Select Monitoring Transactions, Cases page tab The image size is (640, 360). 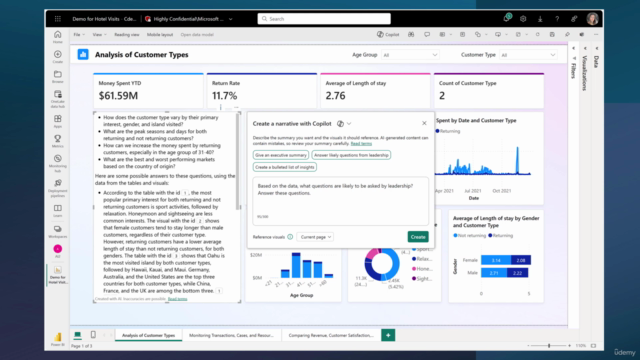(231, 335)
